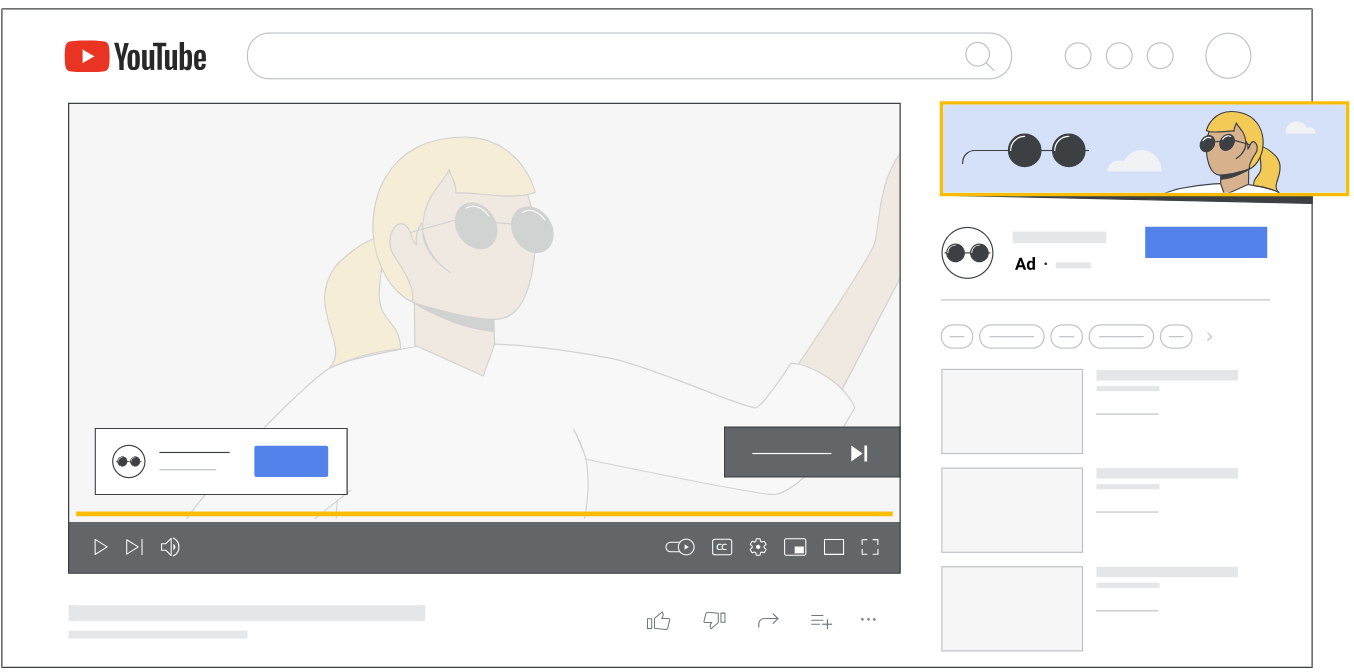Click blue call-to-action button in video overlay

291,461
